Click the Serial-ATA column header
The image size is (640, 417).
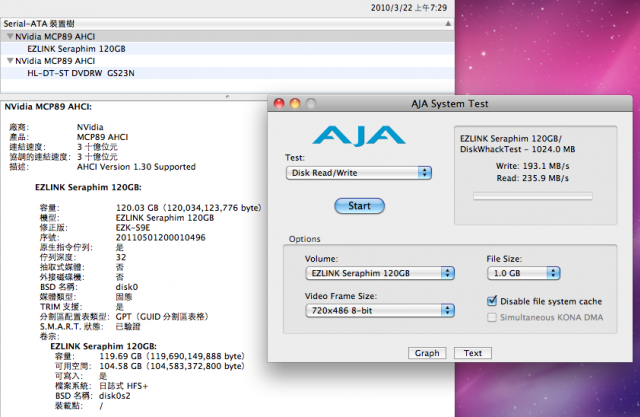point(227,24)
